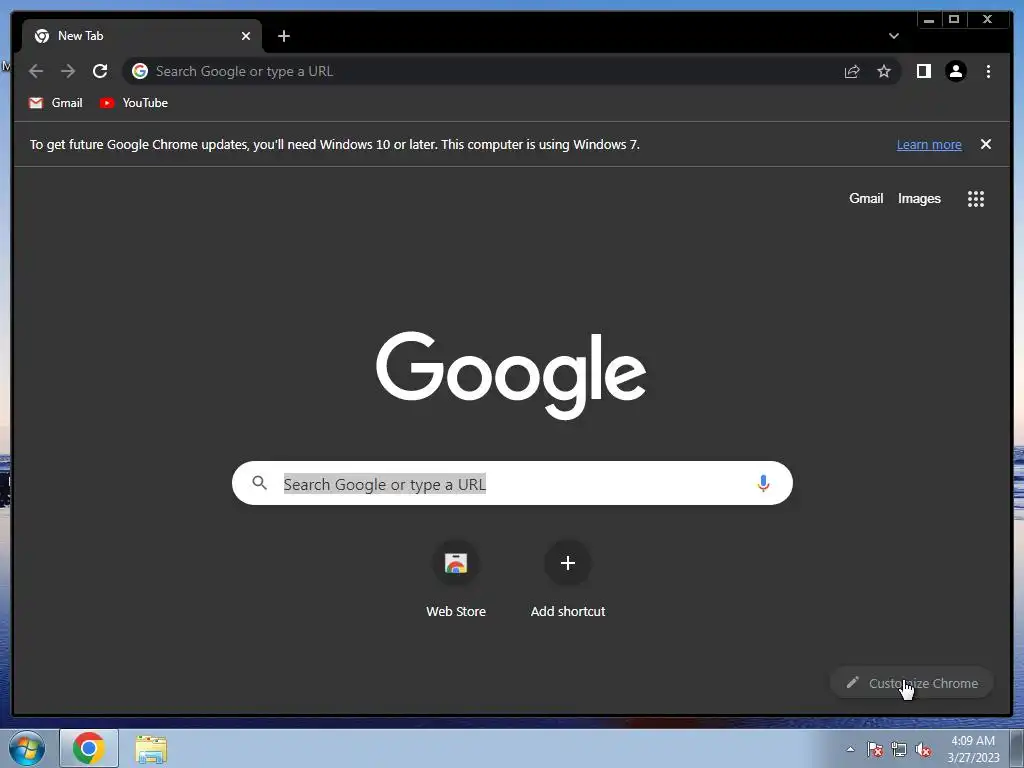Go back with the back arrow
The height and width of the screenshot is (768, 1024).
[36, 71]
